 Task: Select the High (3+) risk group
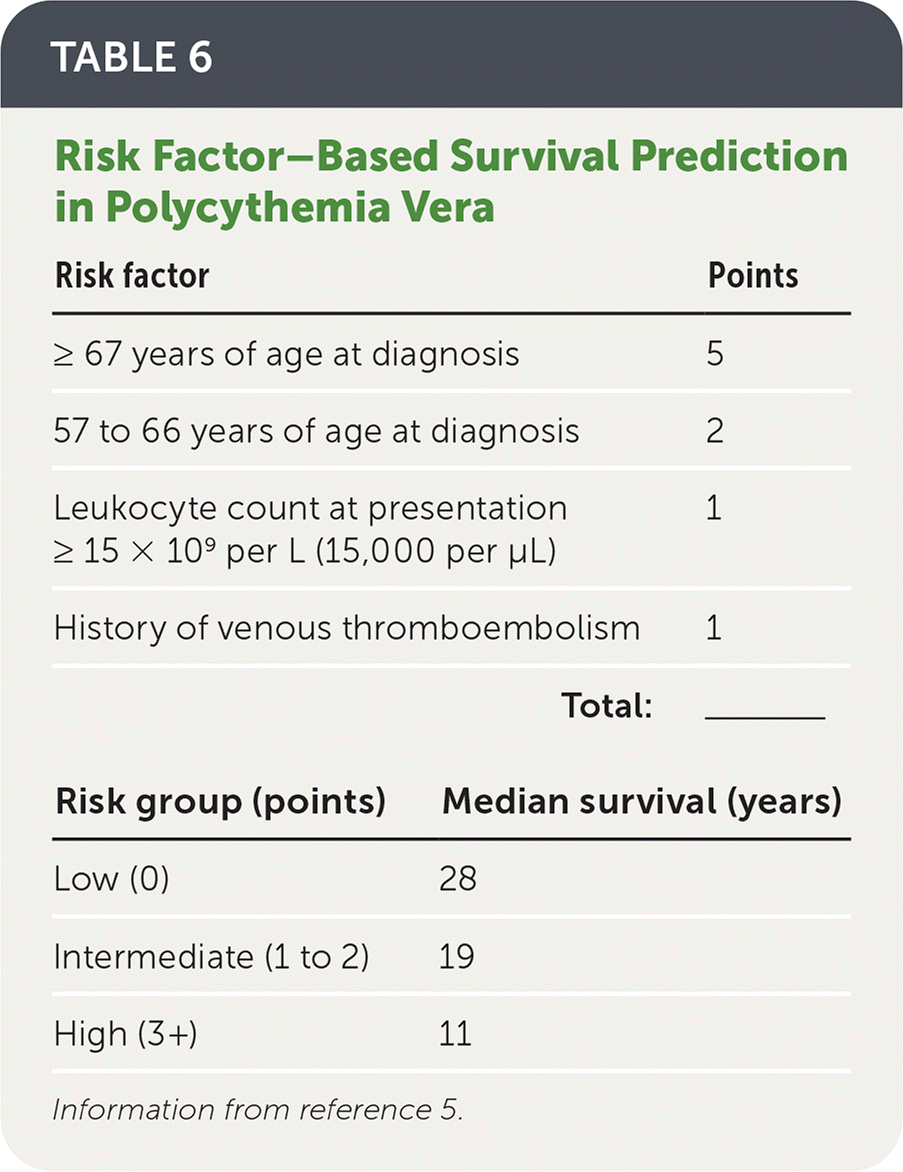tap(125, 1034)
